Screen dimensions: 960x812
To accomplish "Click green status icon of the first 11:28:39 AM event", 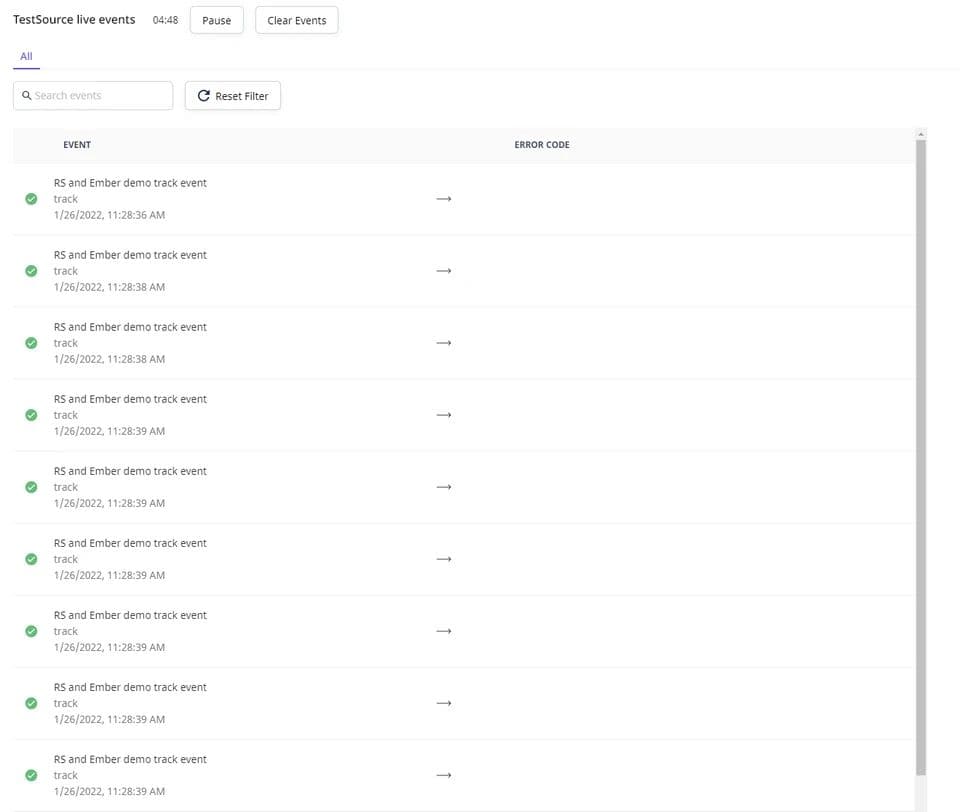I will (31, 415).
